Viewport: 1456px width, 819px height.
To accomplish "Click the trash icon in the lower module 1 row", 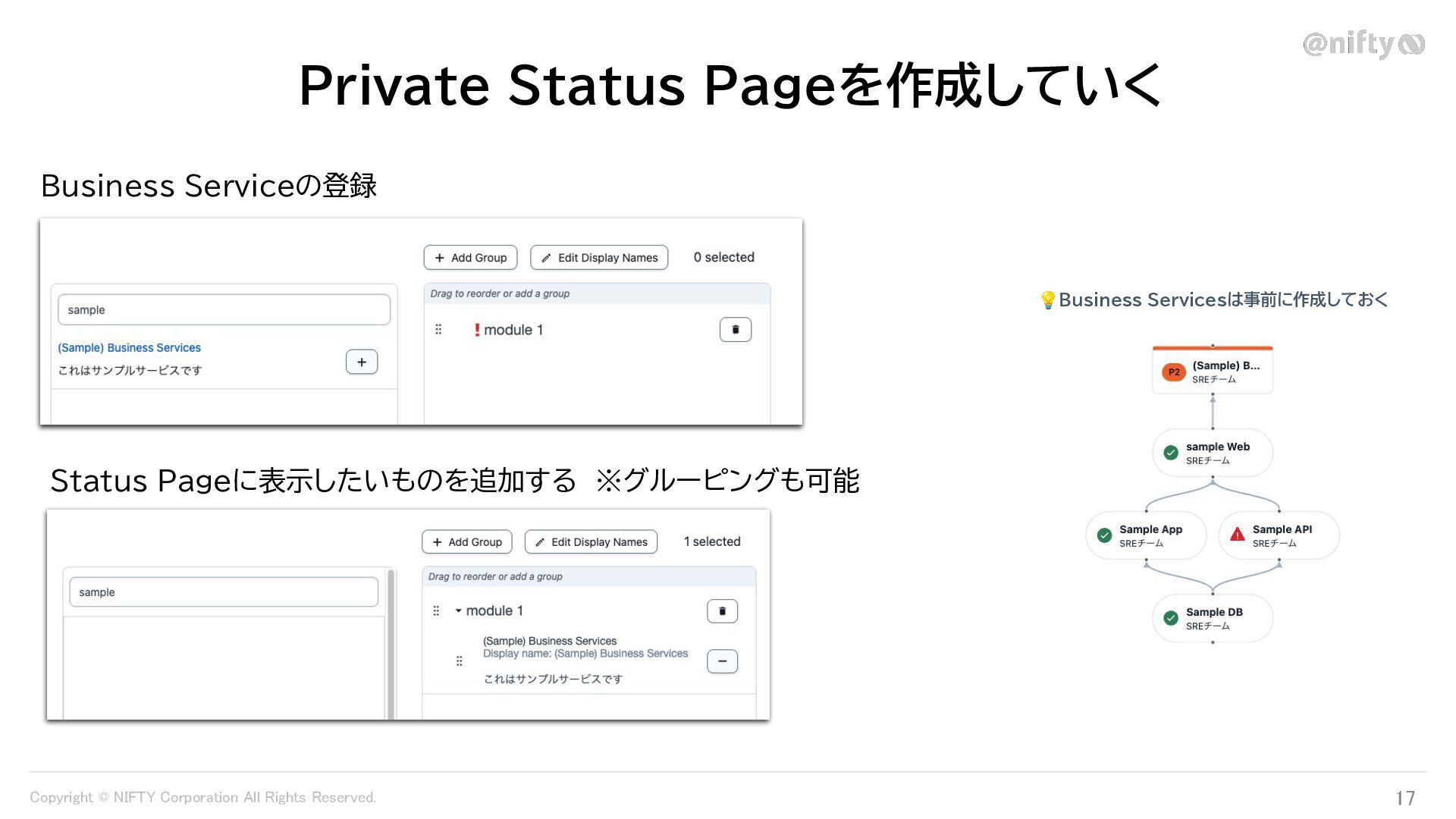I will click(722, 611).
